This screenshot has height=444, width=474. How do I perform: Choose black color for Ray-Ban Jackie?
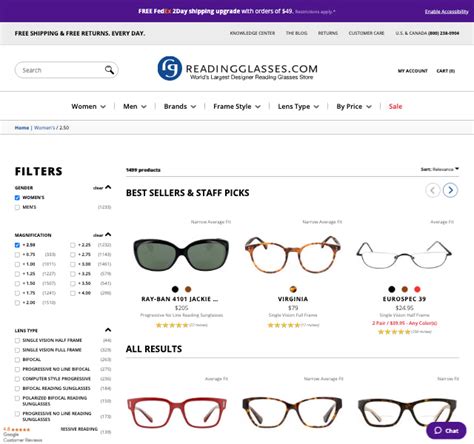[x=175, y=289]
